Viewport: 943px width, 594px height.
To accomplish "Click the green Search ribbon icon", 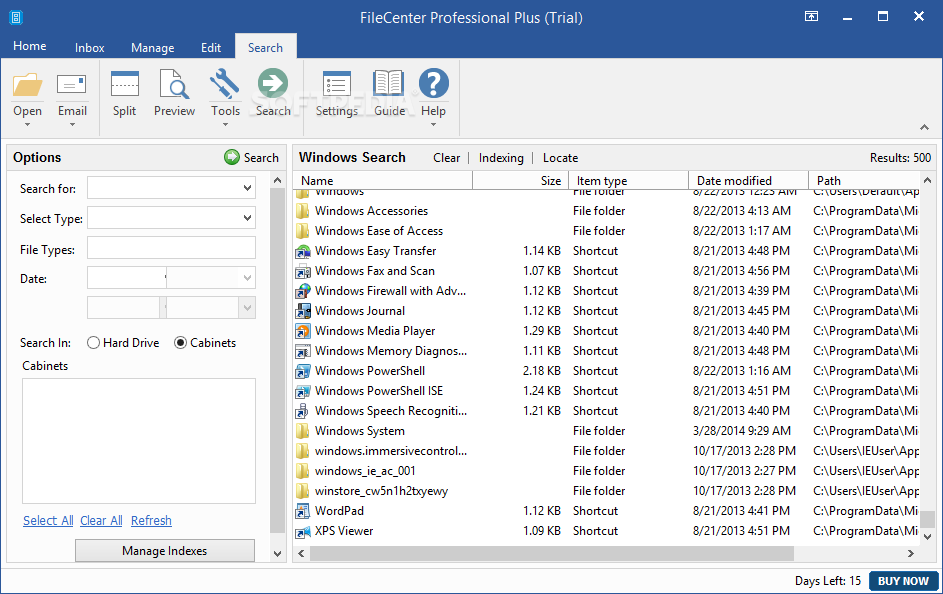I will 273,84.
